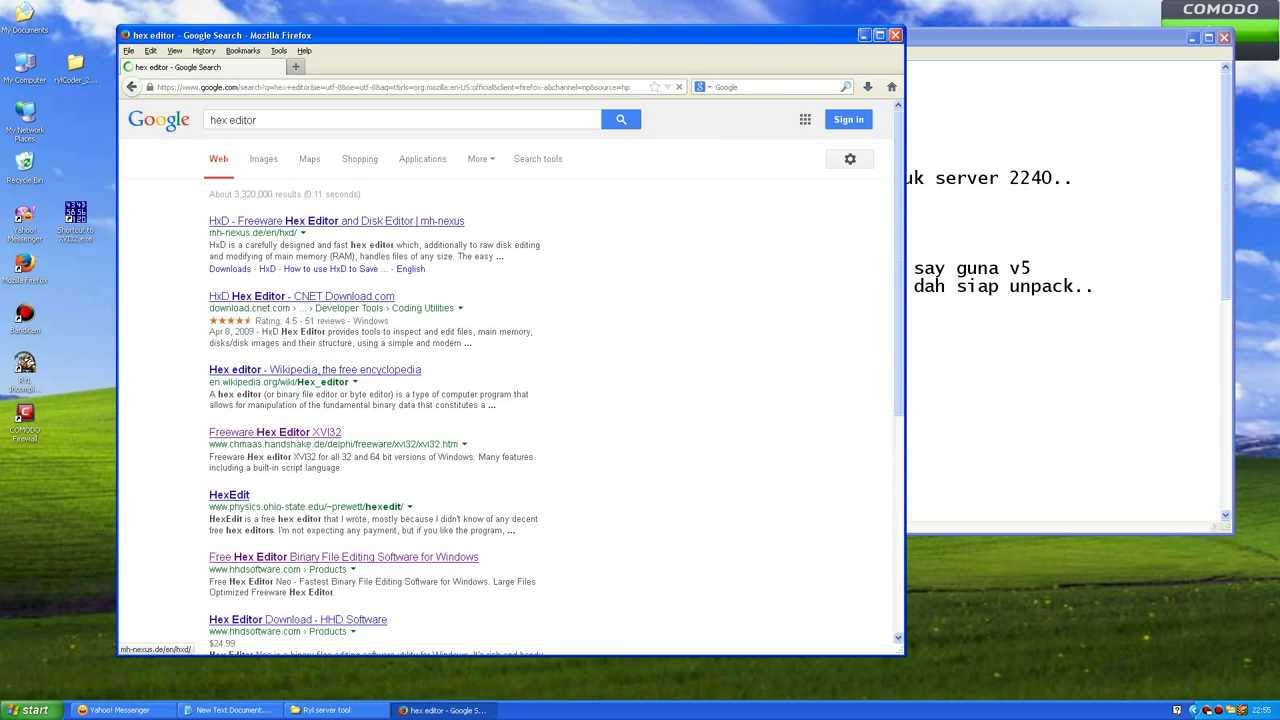Click the magnifier in Firefox search box
Viewport: 1280px width, 720px height.
pos(846,87)
